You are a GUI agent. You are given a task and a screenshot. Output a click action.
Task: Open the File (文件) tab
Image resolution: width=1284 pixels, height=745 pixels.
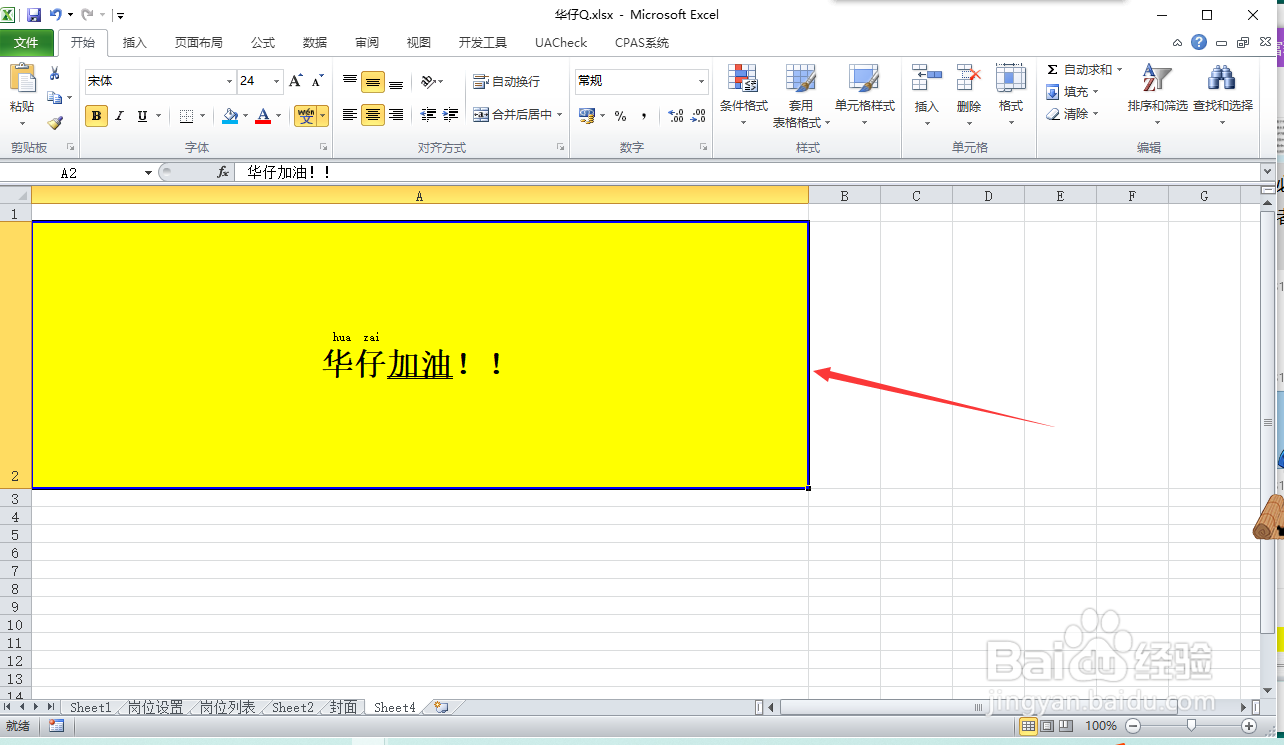[x=26, y=43]
